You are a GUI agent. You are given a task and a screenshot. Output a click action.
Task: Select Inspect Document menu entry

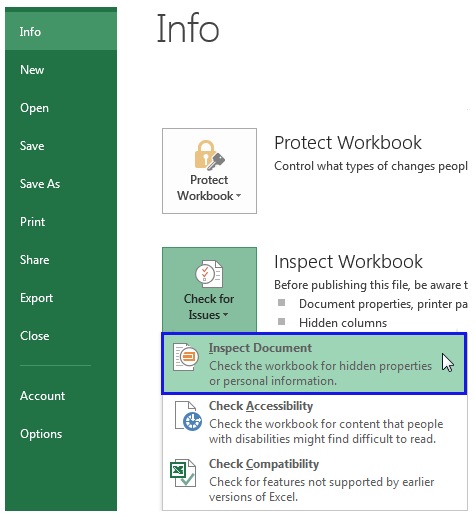click(314, 364)
